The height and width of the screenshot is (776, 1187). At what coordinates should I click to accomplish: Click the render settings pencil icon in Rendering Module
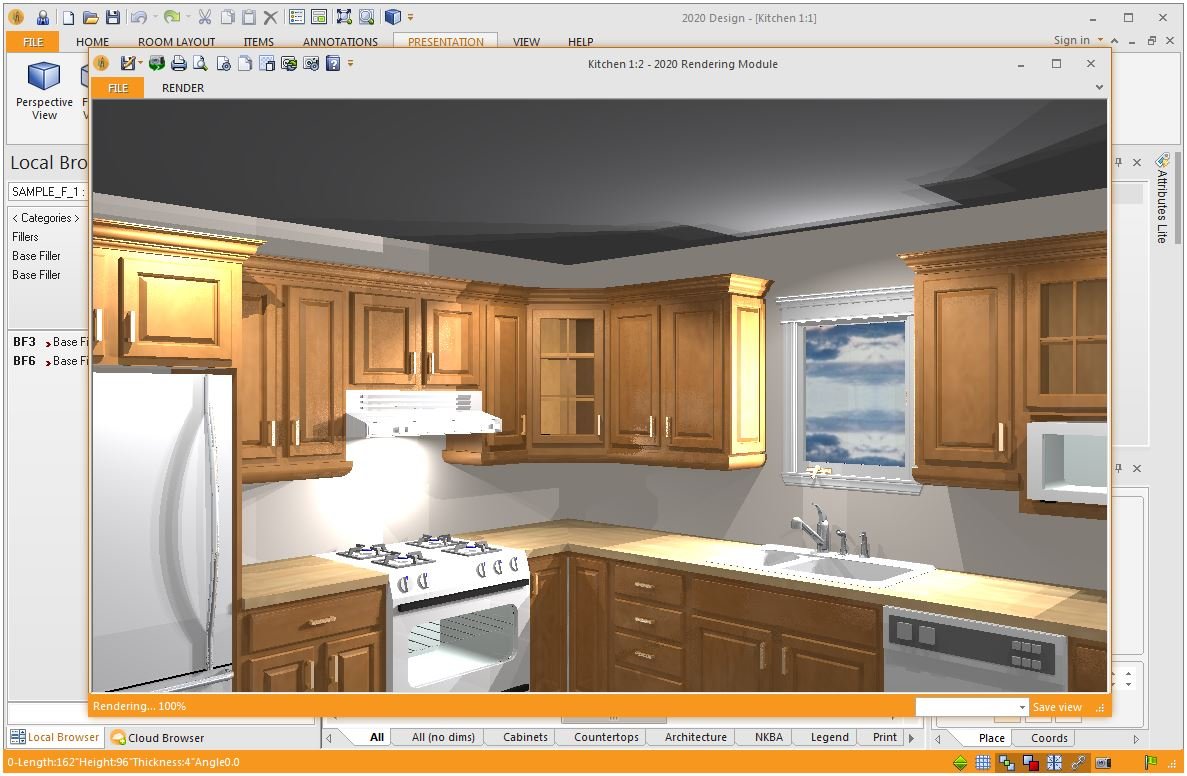(x=127, y=64)
